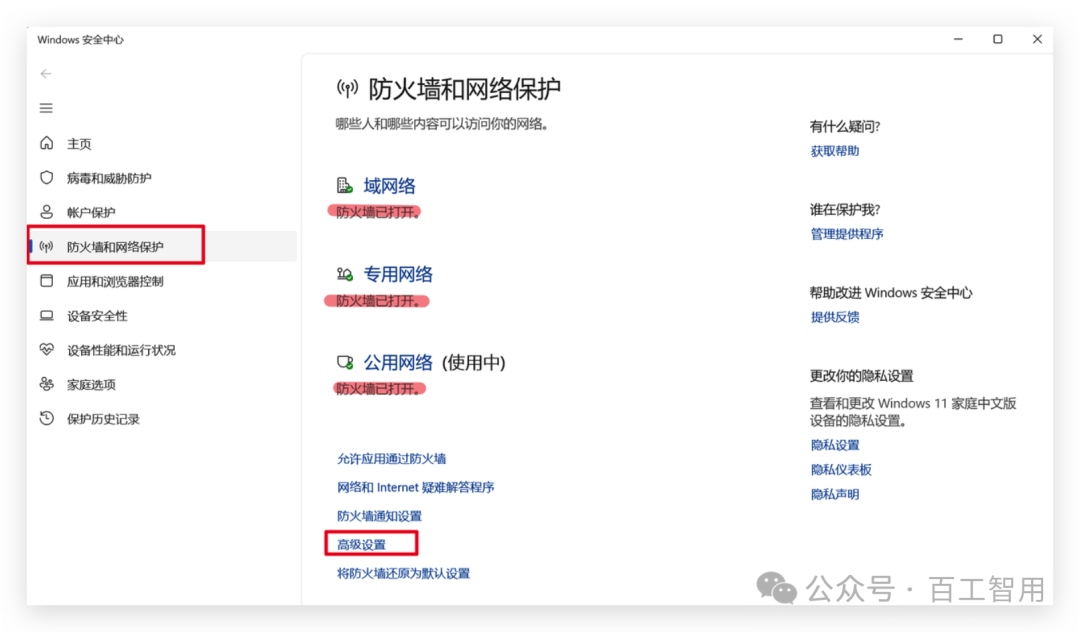Click the 主页 home icon
This screenshot has height=632, width=1080.
pos(46,143)
